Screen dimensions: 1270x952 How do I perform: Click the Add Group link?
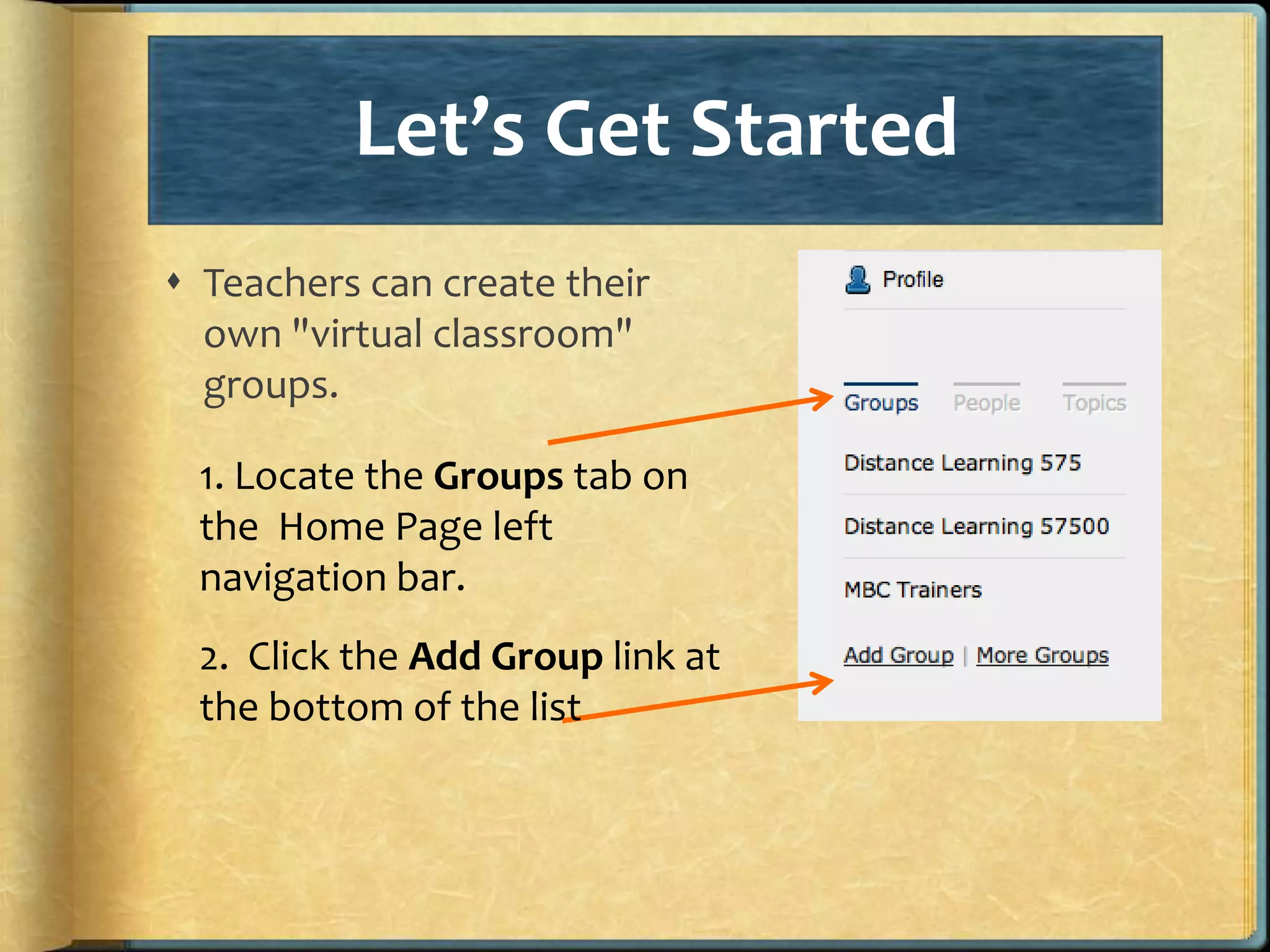pyautogui.click(x=899, y=655)
